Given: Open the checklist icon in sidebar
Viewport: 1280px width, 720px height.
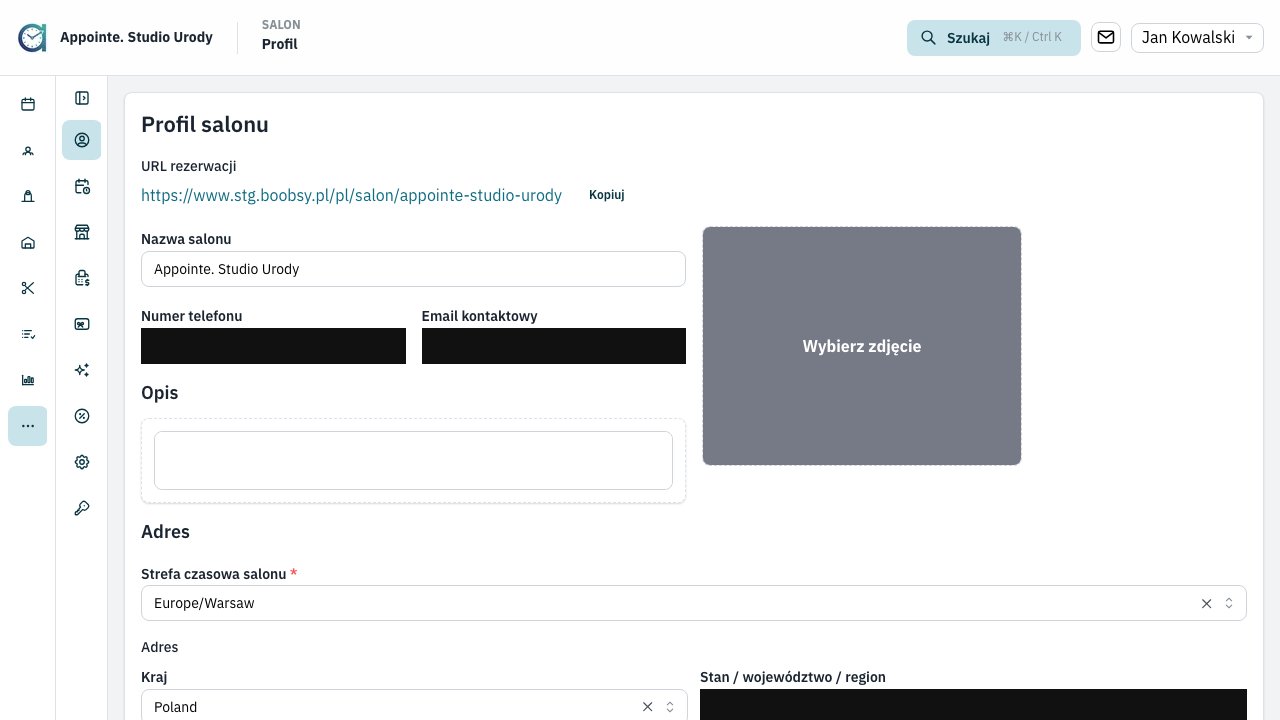Looking at the screenshot, I should coord(28,334).
